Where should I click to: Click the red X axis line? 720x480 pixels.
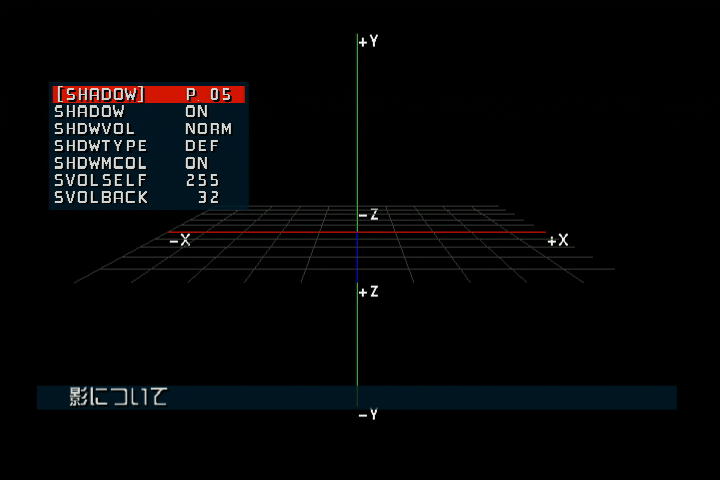(357, 232)
